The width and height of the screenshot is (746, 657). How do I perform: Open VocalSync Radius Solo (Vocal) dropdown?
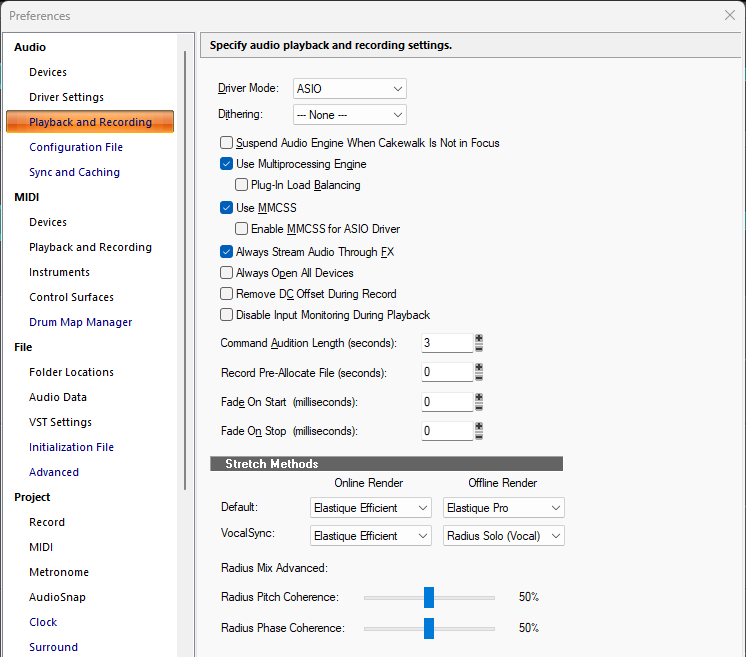[x=503, y=536]
